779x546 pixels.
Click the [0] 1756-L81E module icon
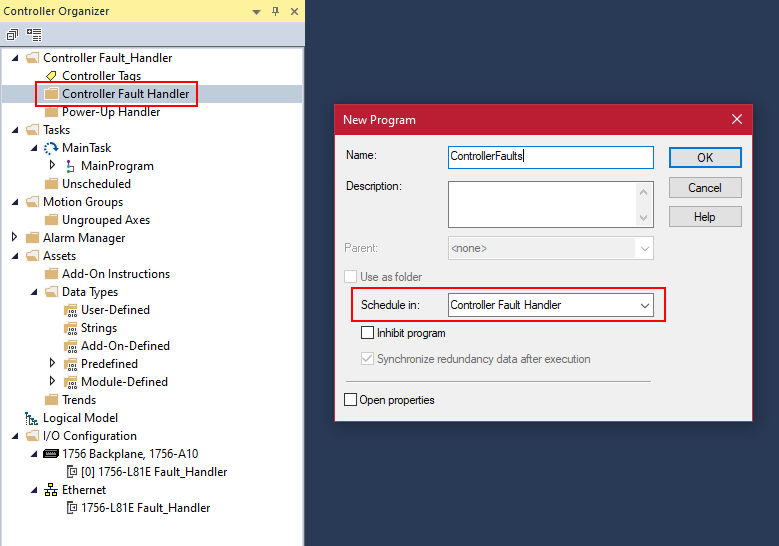point(72,471)
